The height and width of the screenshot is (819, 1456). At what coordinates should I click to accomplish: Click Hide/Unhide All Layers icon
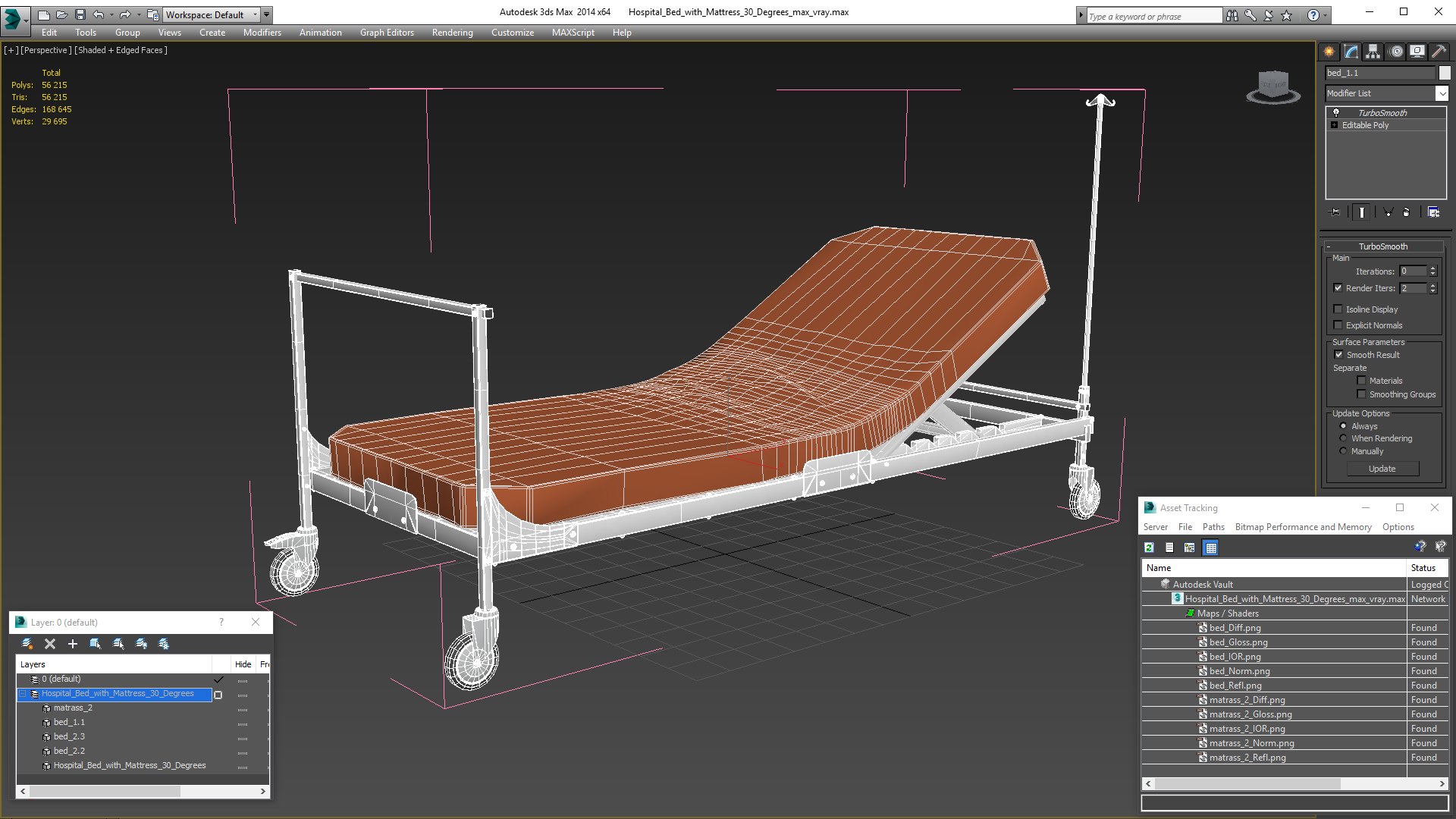(141, 644)
